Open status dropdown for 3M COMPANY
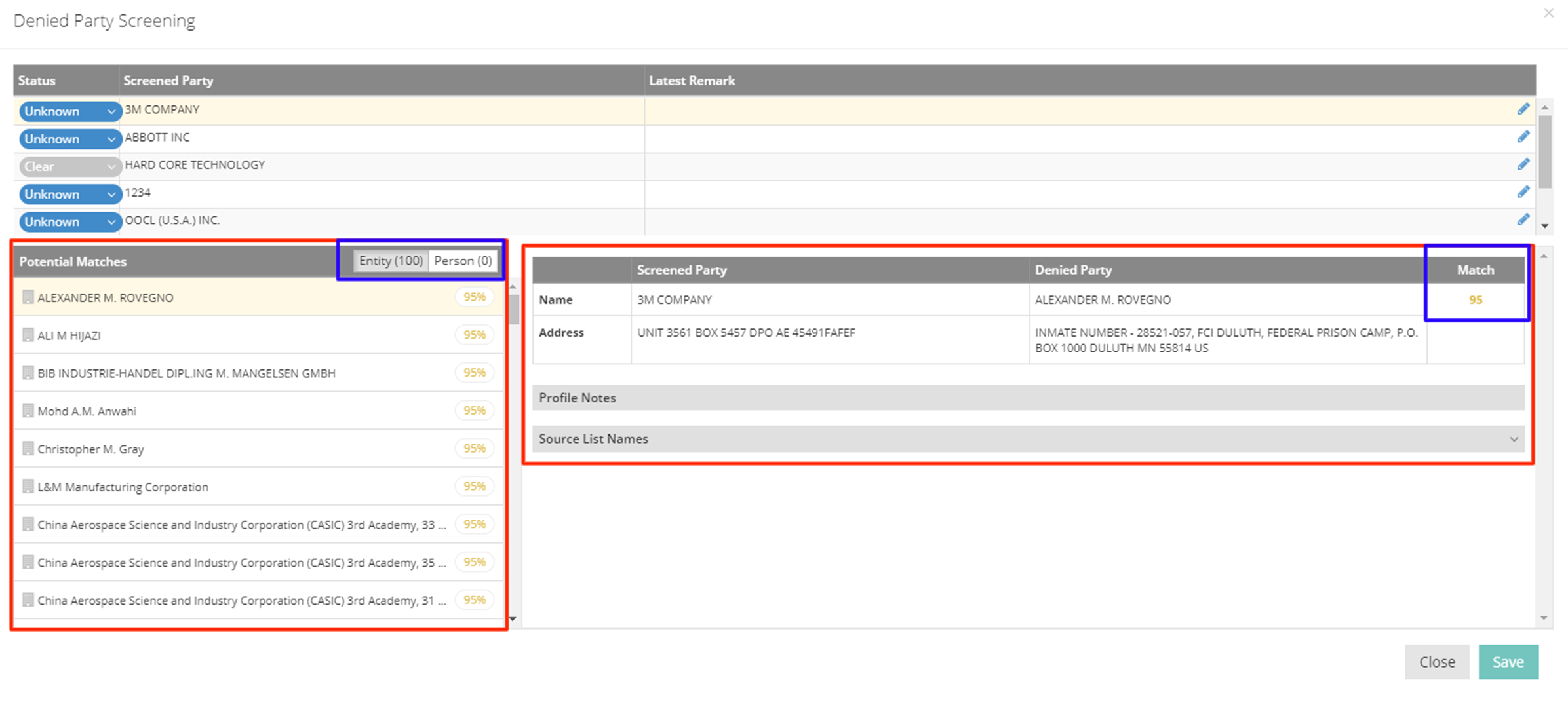 tap(69, 111)
